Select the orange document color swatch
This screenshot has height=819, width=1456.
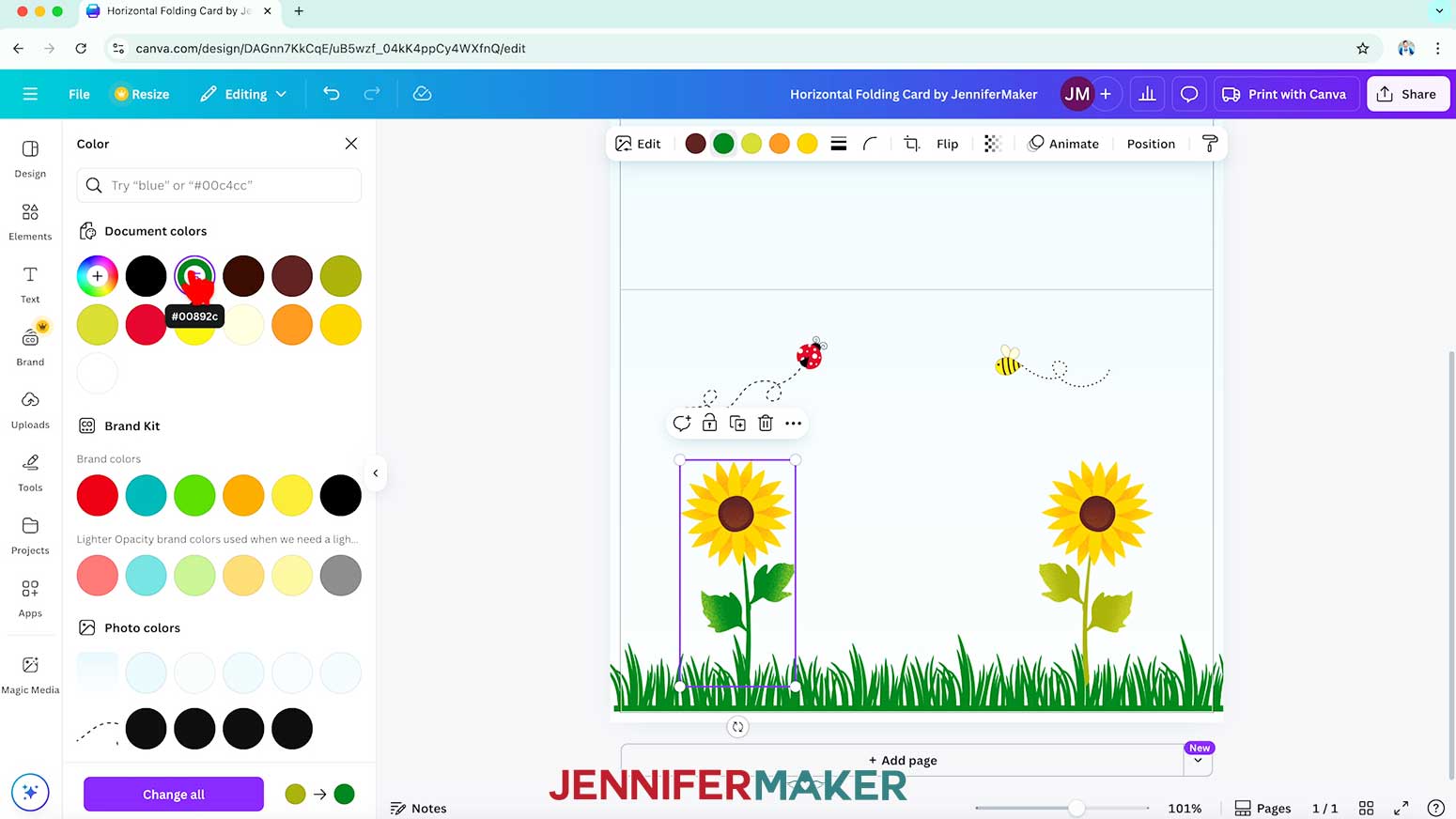(x=292, y=325)
